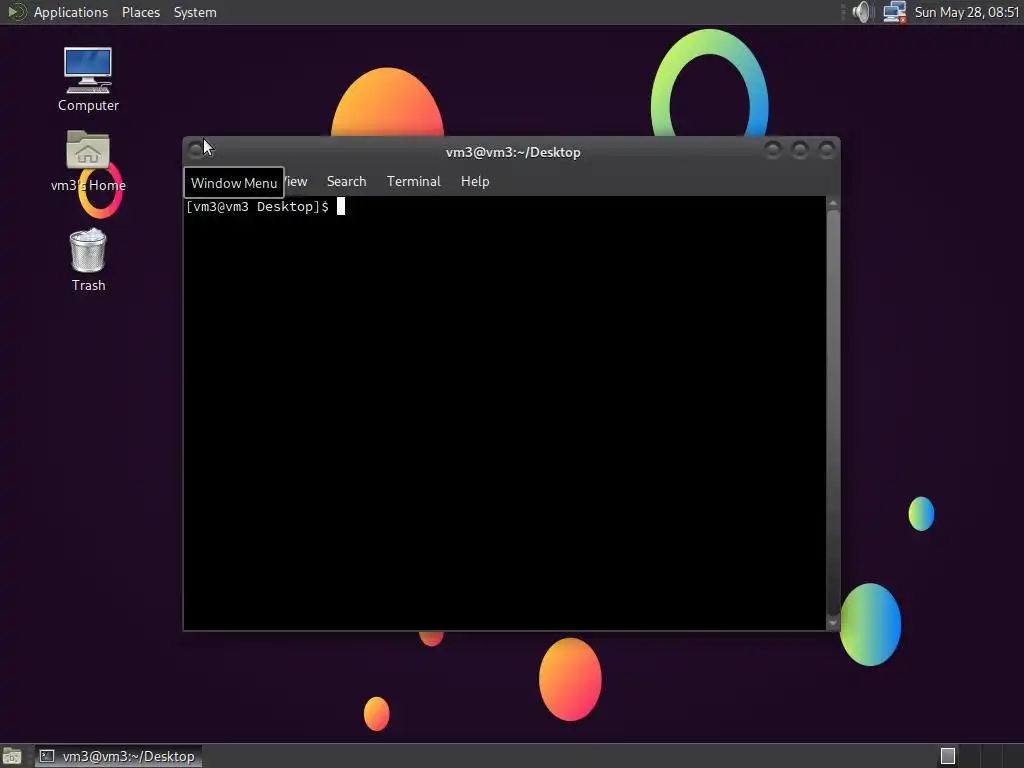Click the terminal title bar text
The height and width of the screenshot is (768, 1024).
point(513,152)
